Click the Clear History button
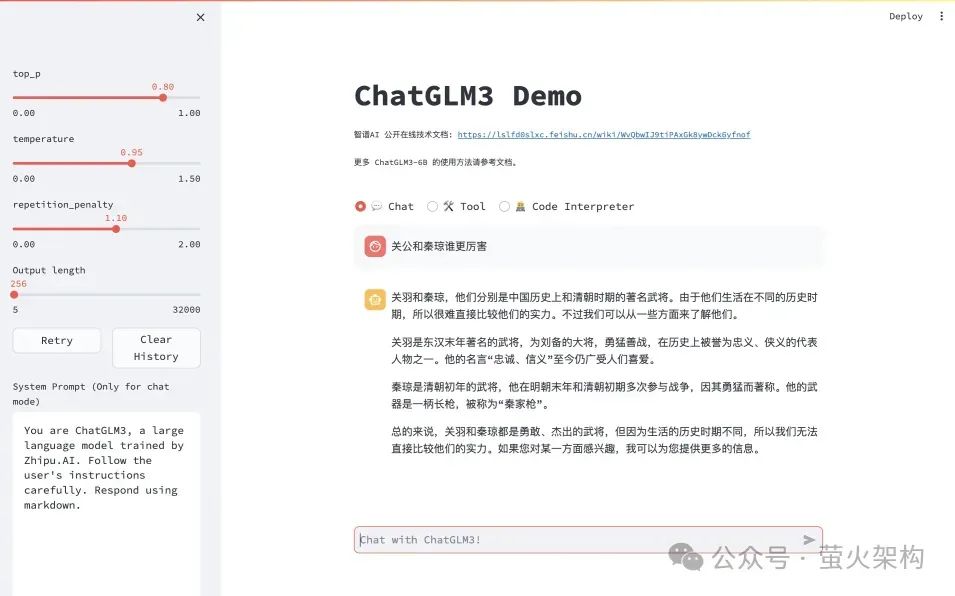The height and width of the screenshot is (596, 955). click(156, 348)
